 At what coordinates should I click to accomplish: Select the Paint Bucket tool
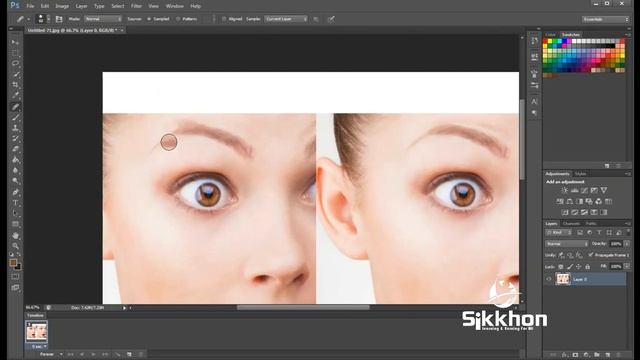[15, 160]
